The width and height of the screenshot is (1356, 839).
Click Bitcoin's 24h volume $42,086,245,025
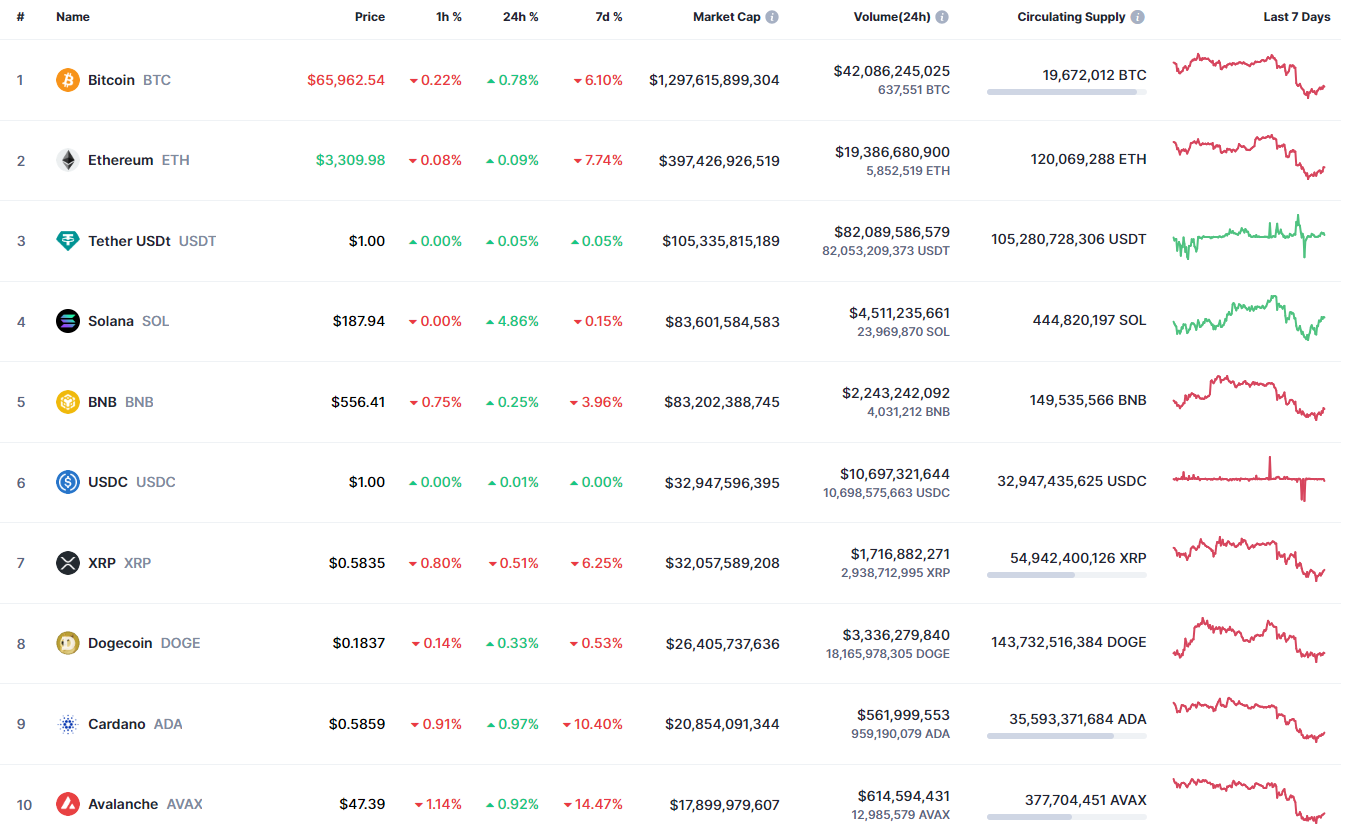[x=892, y=71]
